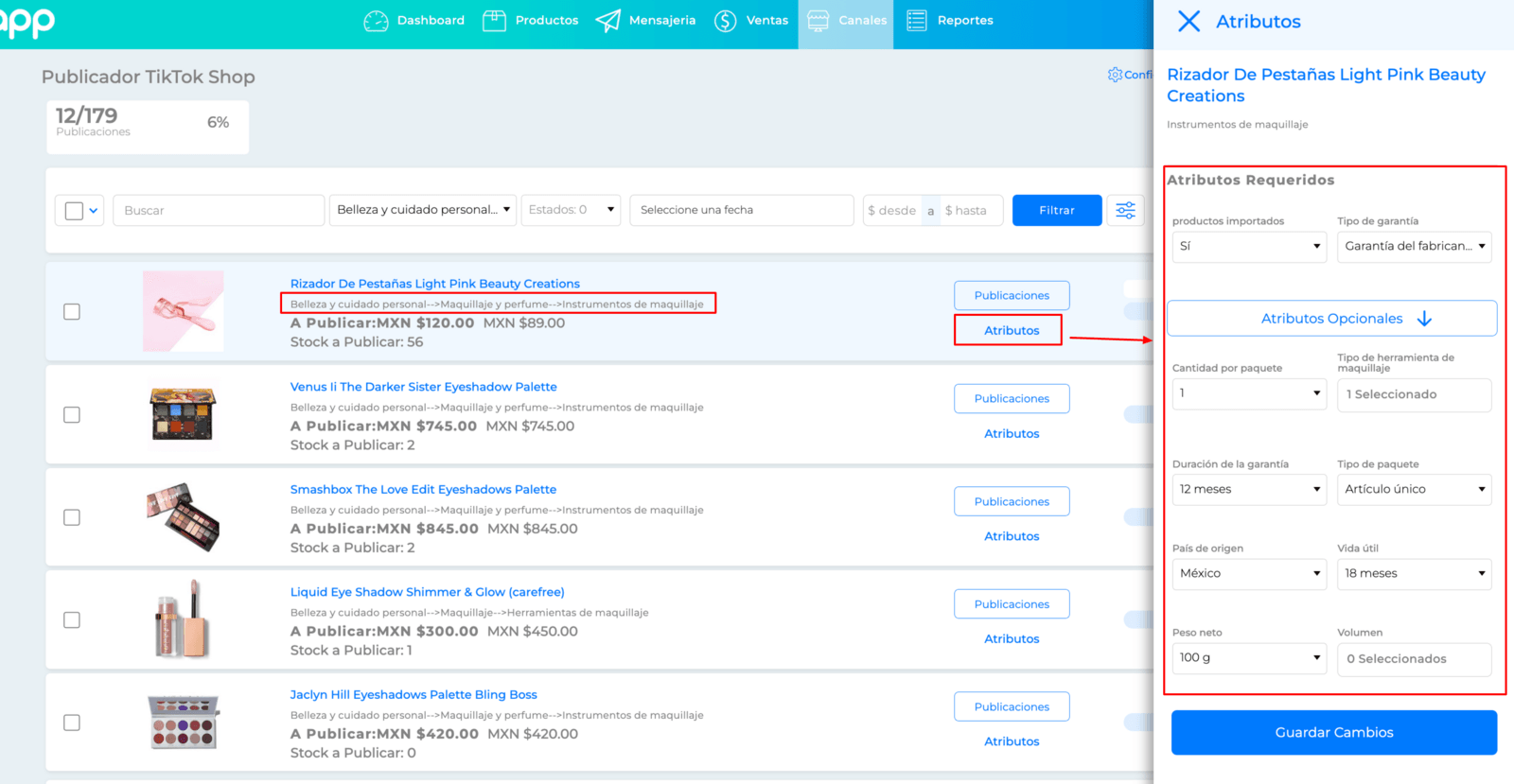Navigate to Ventas

click(767, 20)
